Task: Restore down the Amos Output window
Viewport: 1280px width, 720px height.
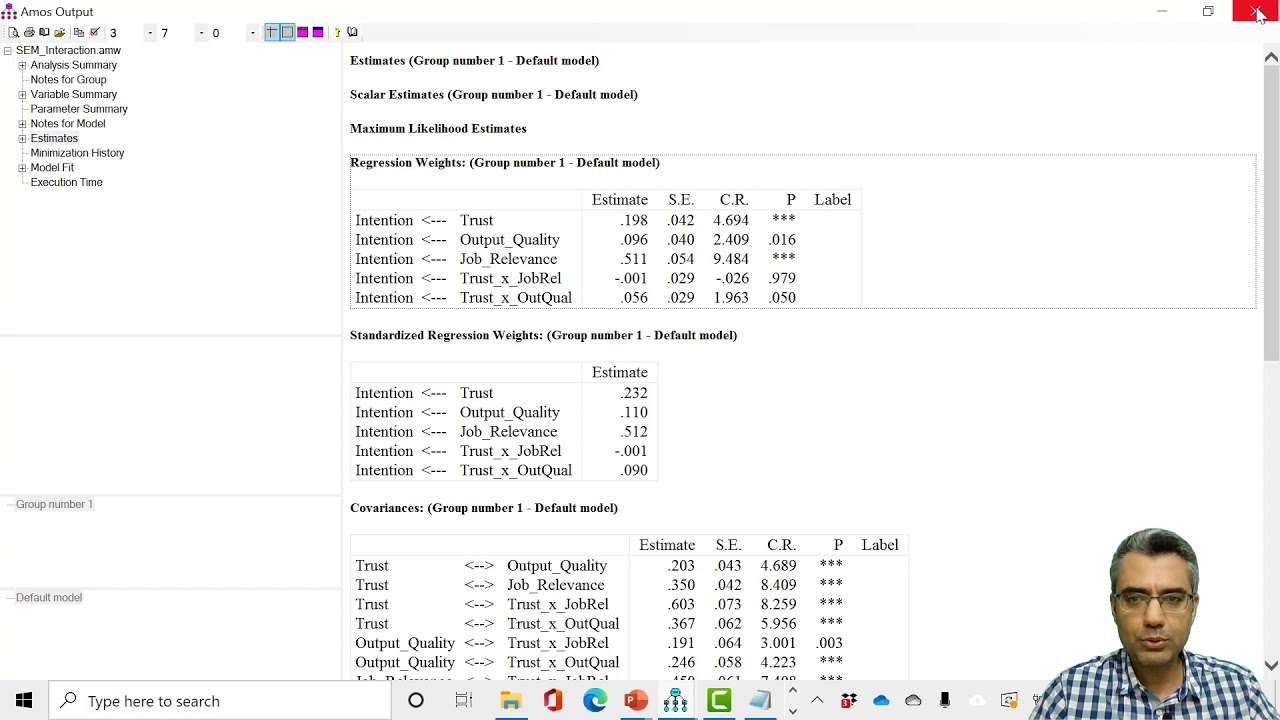Action: 1208,11
